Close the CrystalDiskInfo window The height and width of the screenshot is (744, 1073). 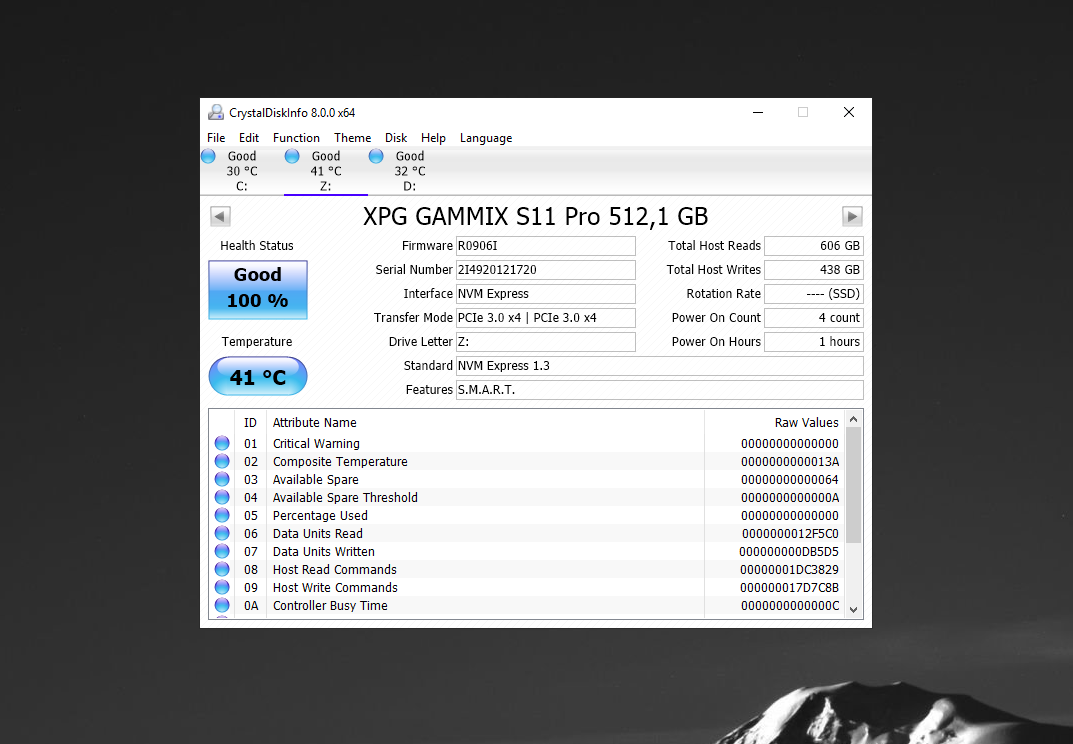[849, 112]
